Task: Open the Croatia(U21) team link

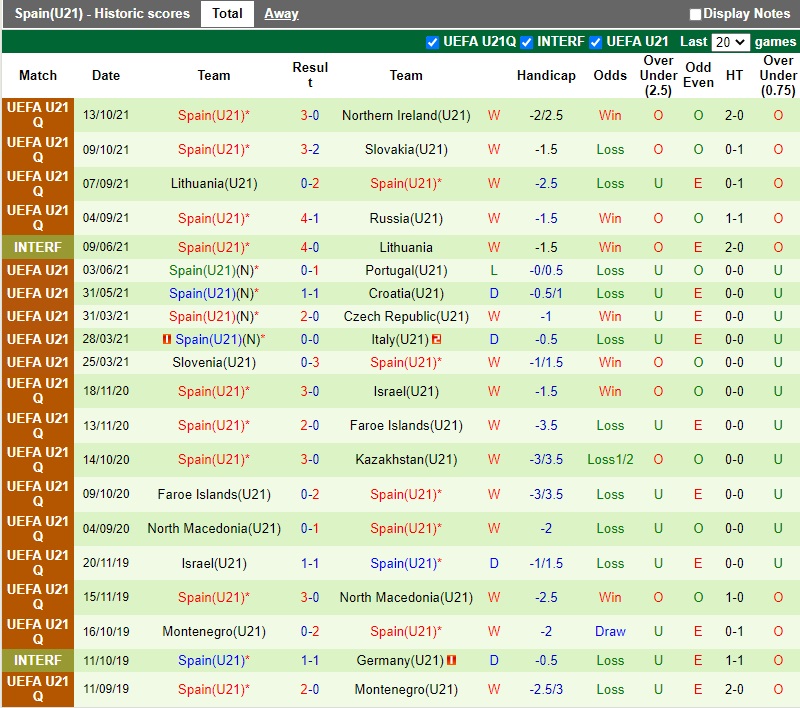Action: 406,293
